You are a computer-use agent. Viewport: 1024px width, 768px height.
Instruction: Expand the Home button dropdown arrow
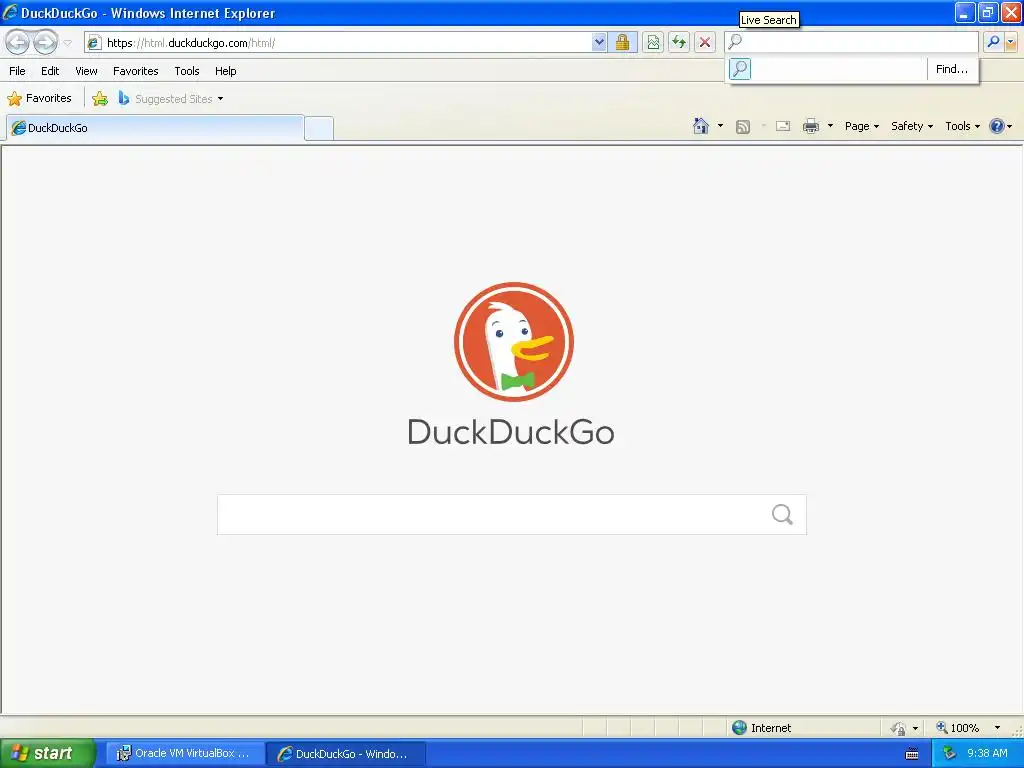pyautogui.click(x=720, y=126)
